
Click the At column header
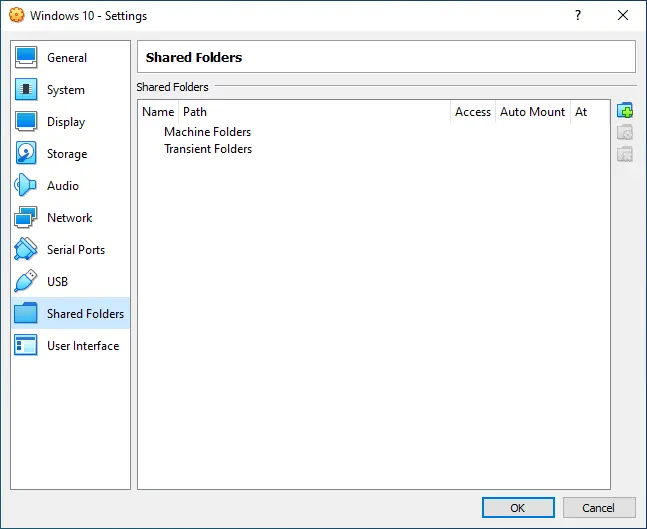(x=590, y=112)
